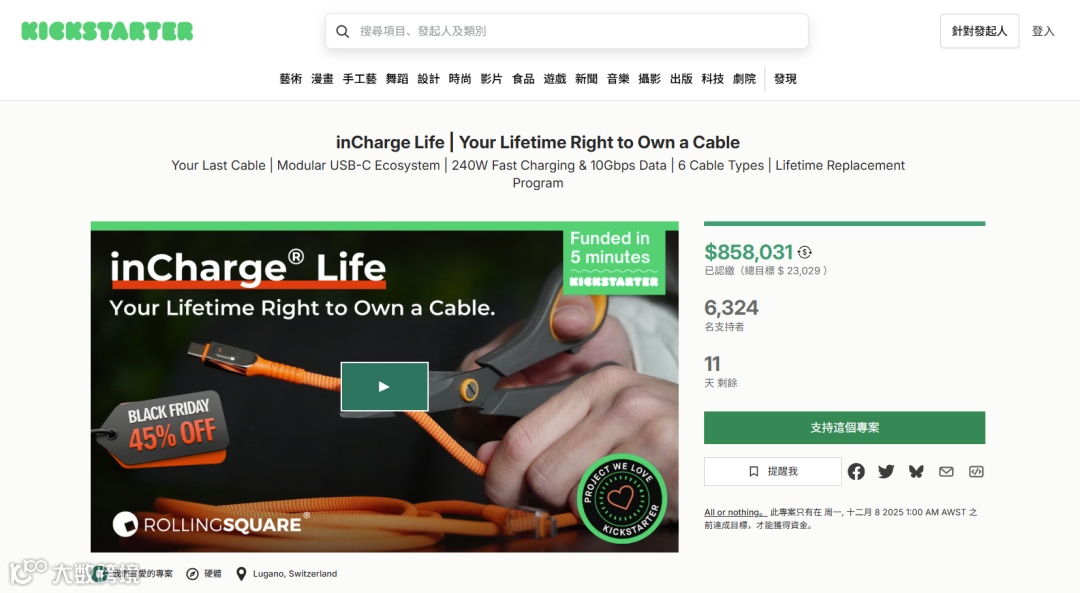The width and height of the screenshot is (1080, 593).
Task: Share project via email envelope icon
Action: click(946, 472)
